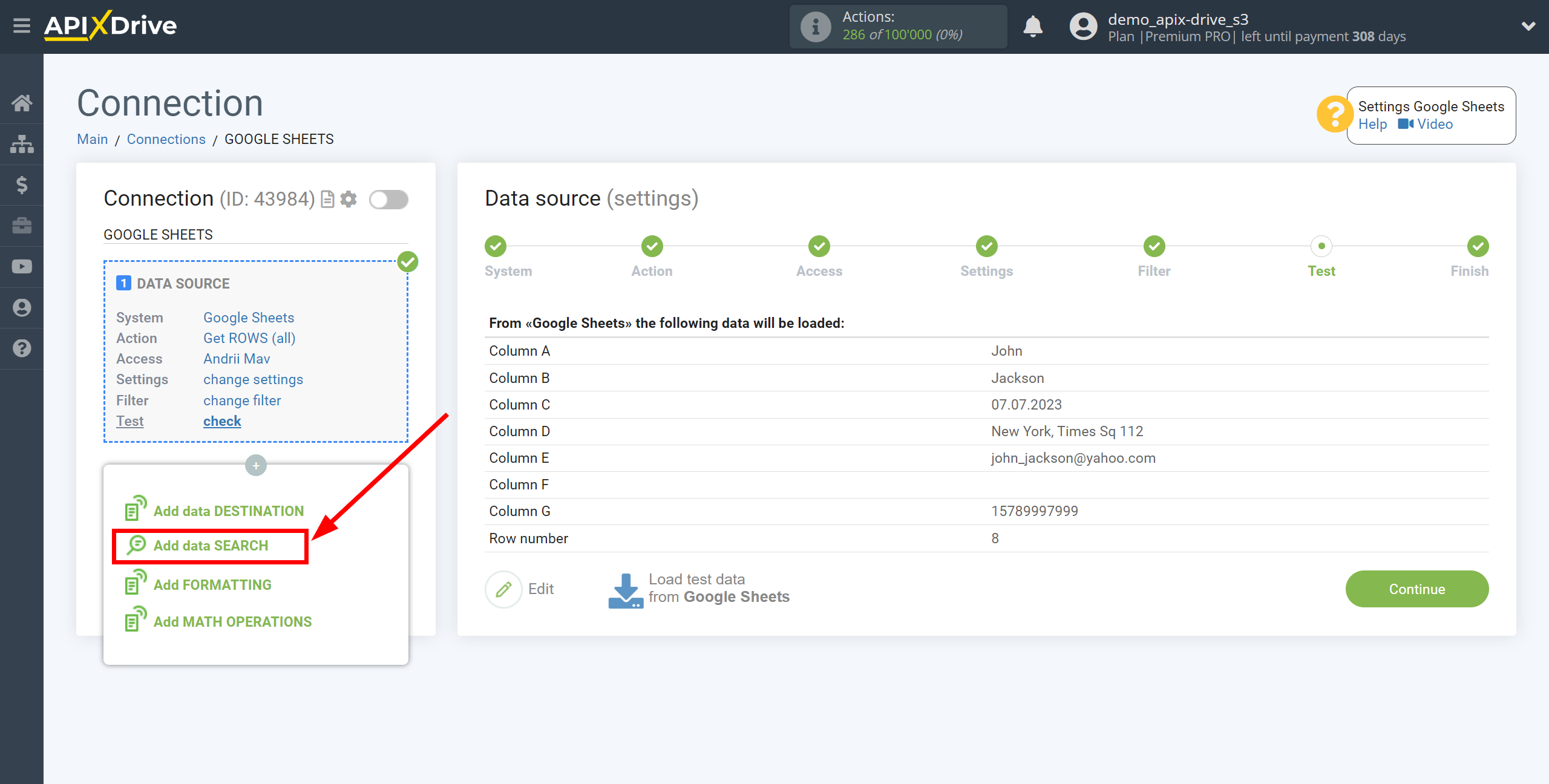Open the hamburger menu
Viewport: 1549px width, 784px height.
click(x=22, y=26)
